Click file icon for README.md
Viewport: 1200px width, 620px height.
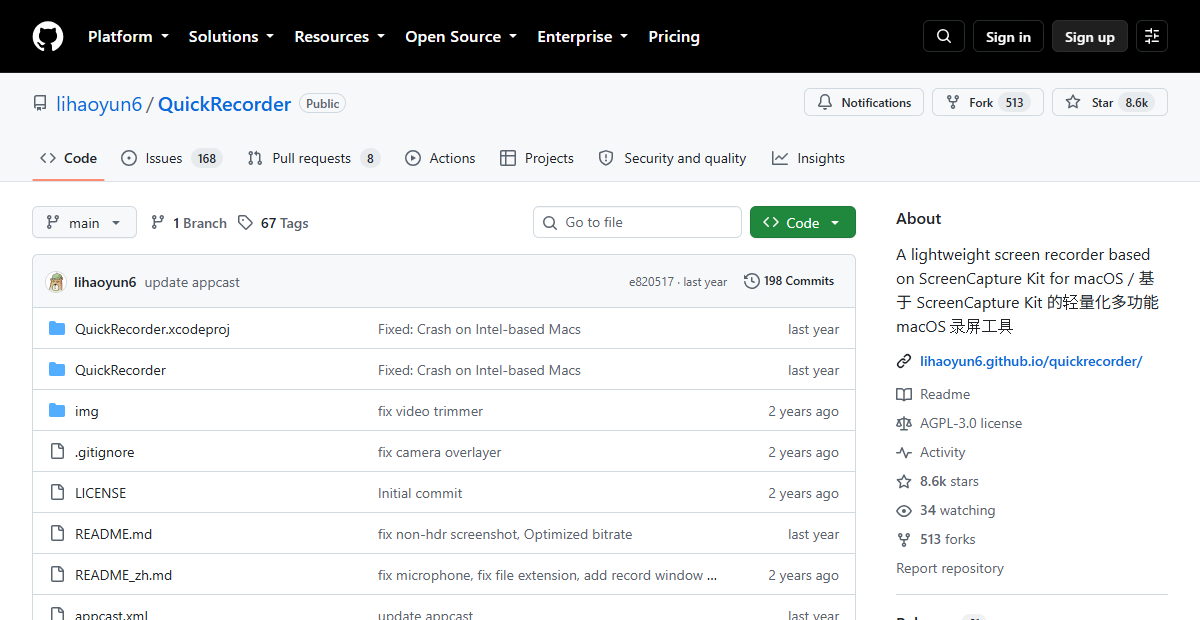57,534
